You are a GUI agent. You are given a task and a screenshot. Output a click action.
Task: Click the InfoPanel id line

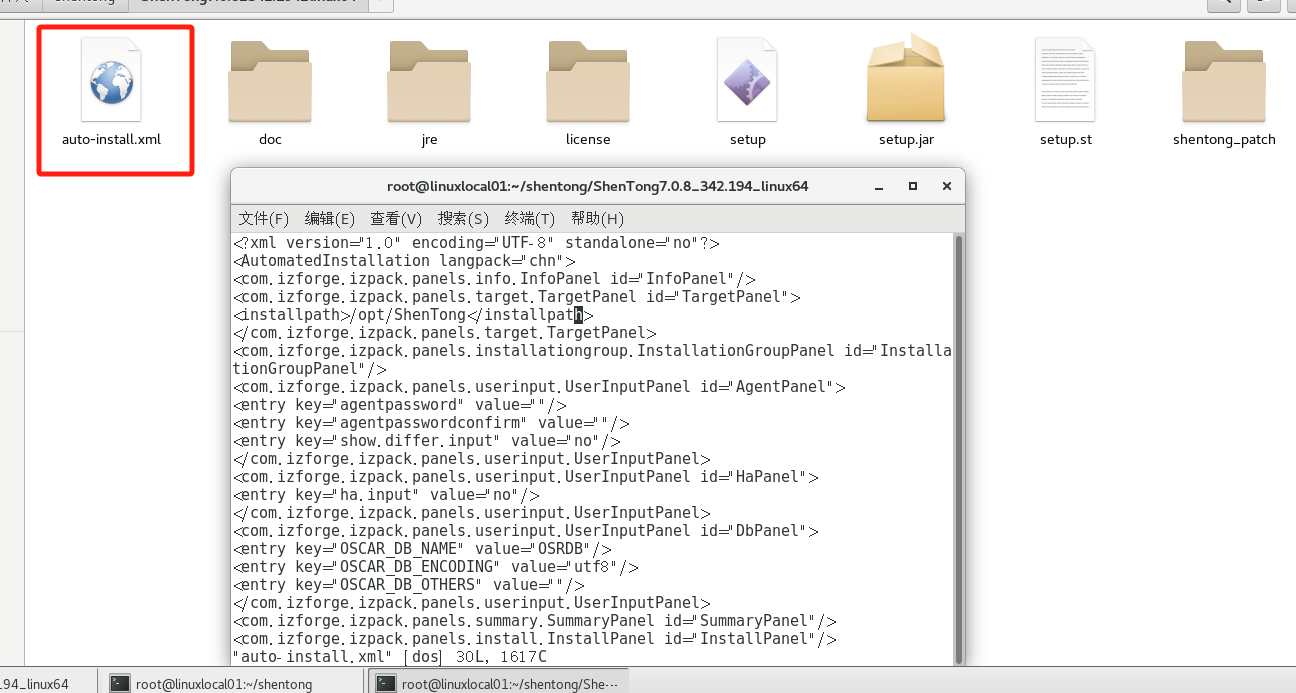coord(494,279)
